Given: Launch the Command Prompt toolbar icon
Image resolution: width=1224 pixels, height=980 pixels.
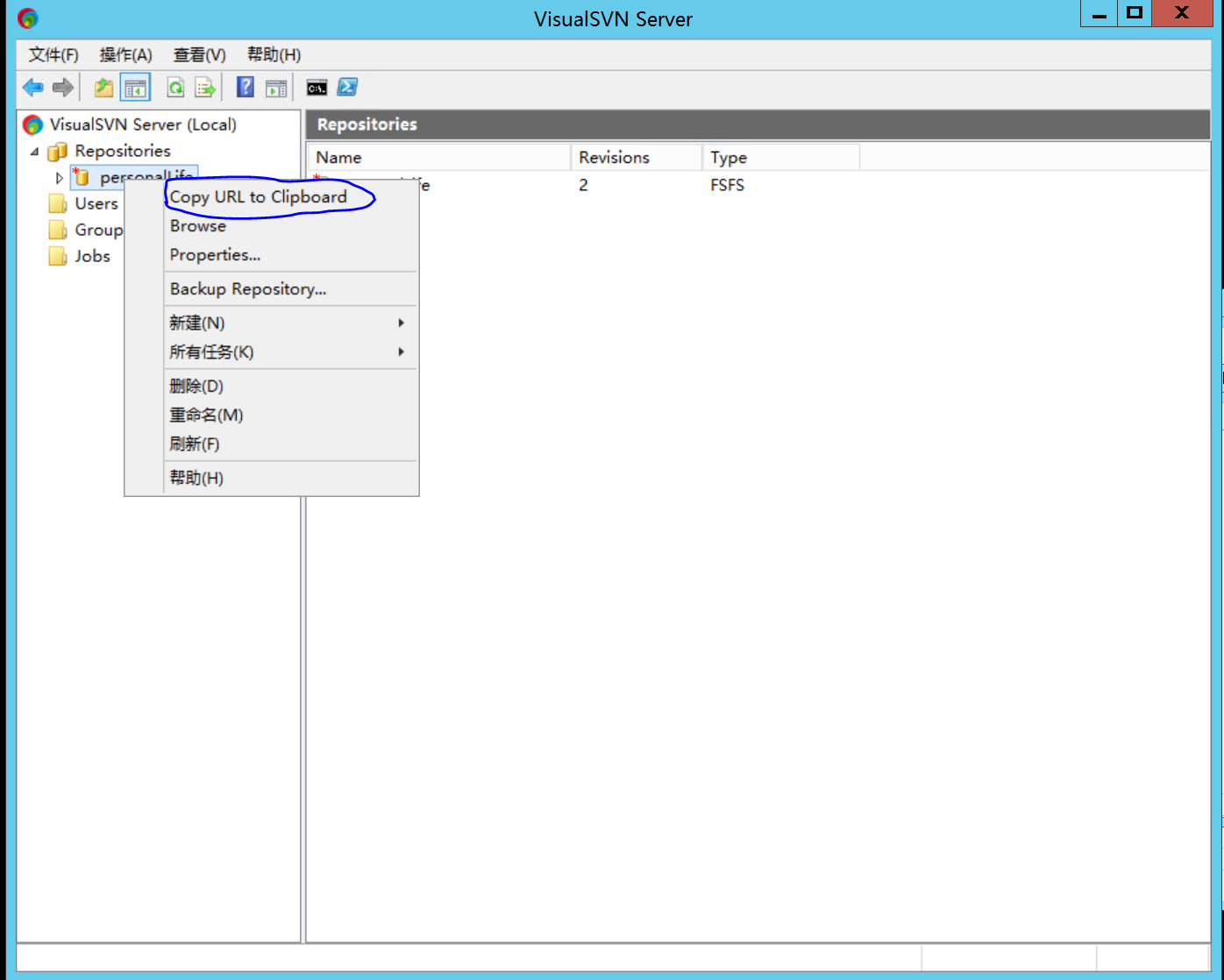Looking at the screenshot, I should (x=317, y=88).
